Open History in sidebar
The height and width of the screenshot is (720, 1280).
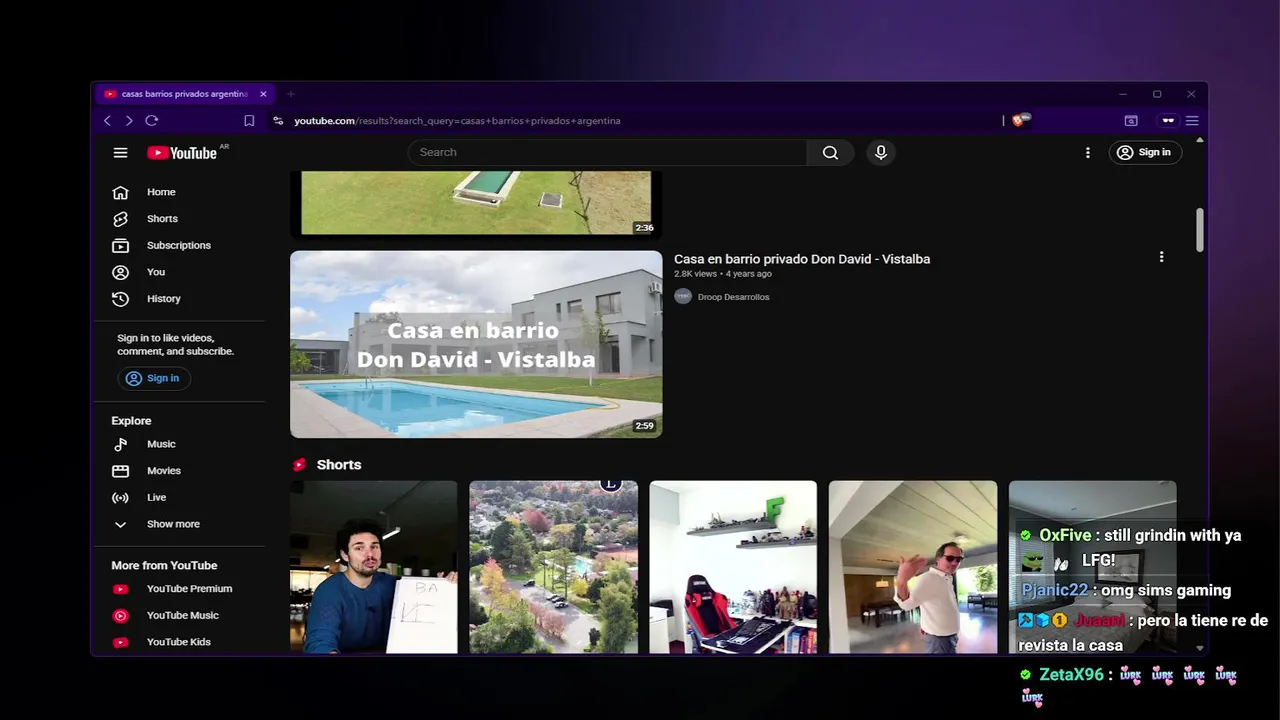[x=163, y=298]
